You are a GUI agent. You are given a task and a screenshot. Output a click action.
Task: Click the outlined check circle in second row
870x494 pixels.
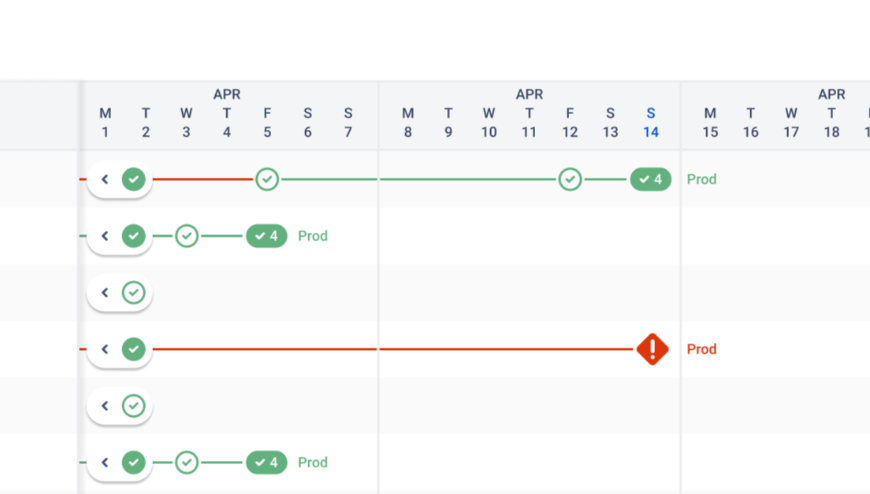pos(187,236)
